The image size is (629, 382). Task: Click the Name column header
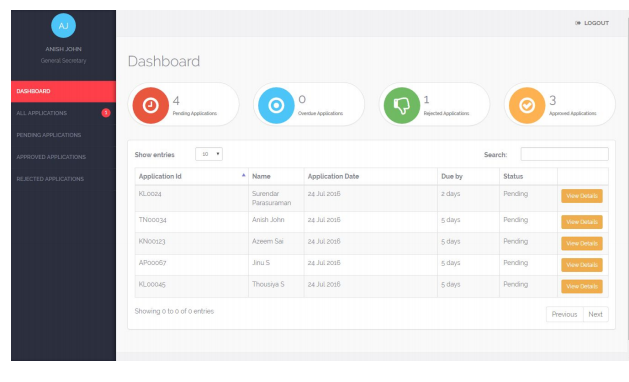pos(276,176)
